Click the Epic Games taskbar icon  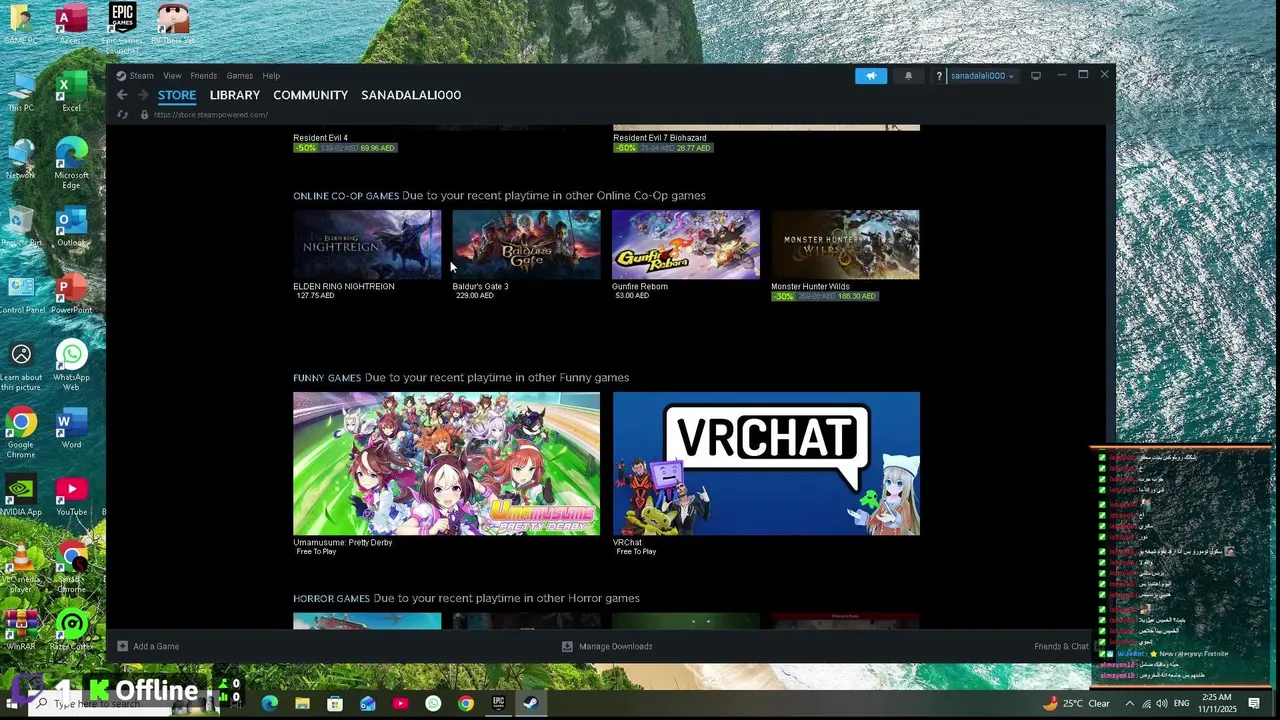(x=498, y=704)
